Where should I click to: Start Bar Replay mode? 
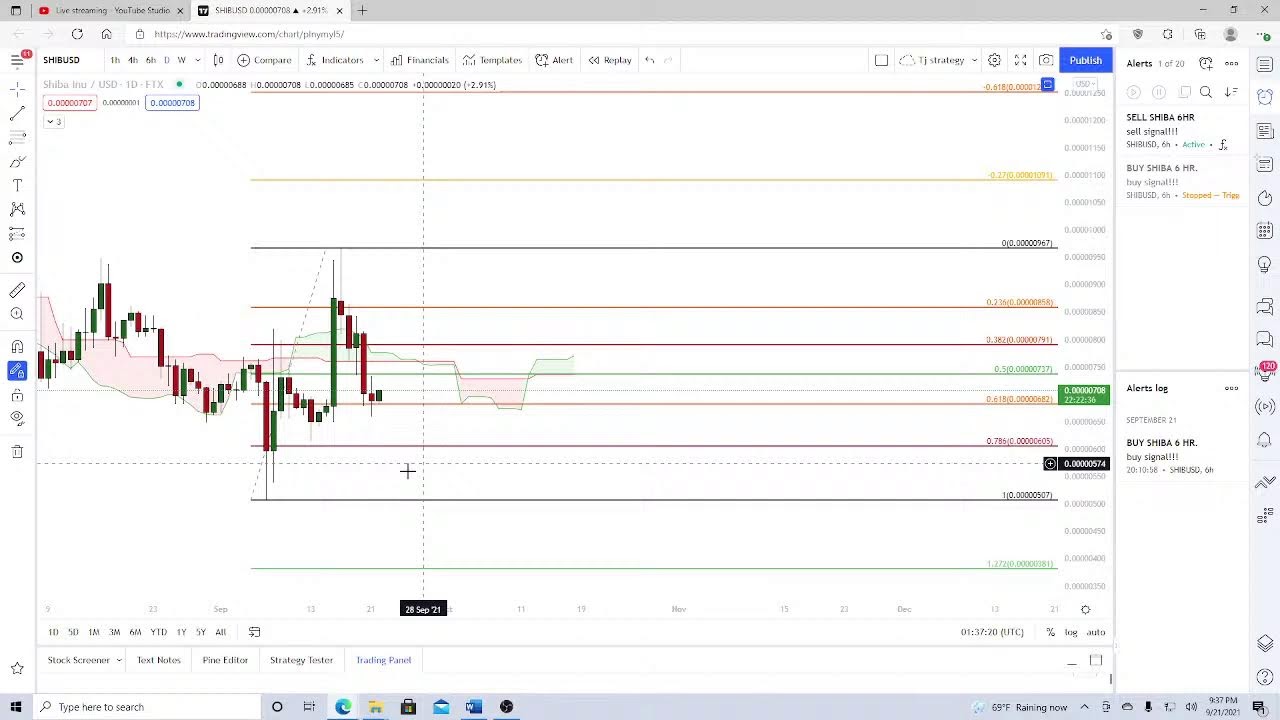pyautogui.click(x=609, y=60)
